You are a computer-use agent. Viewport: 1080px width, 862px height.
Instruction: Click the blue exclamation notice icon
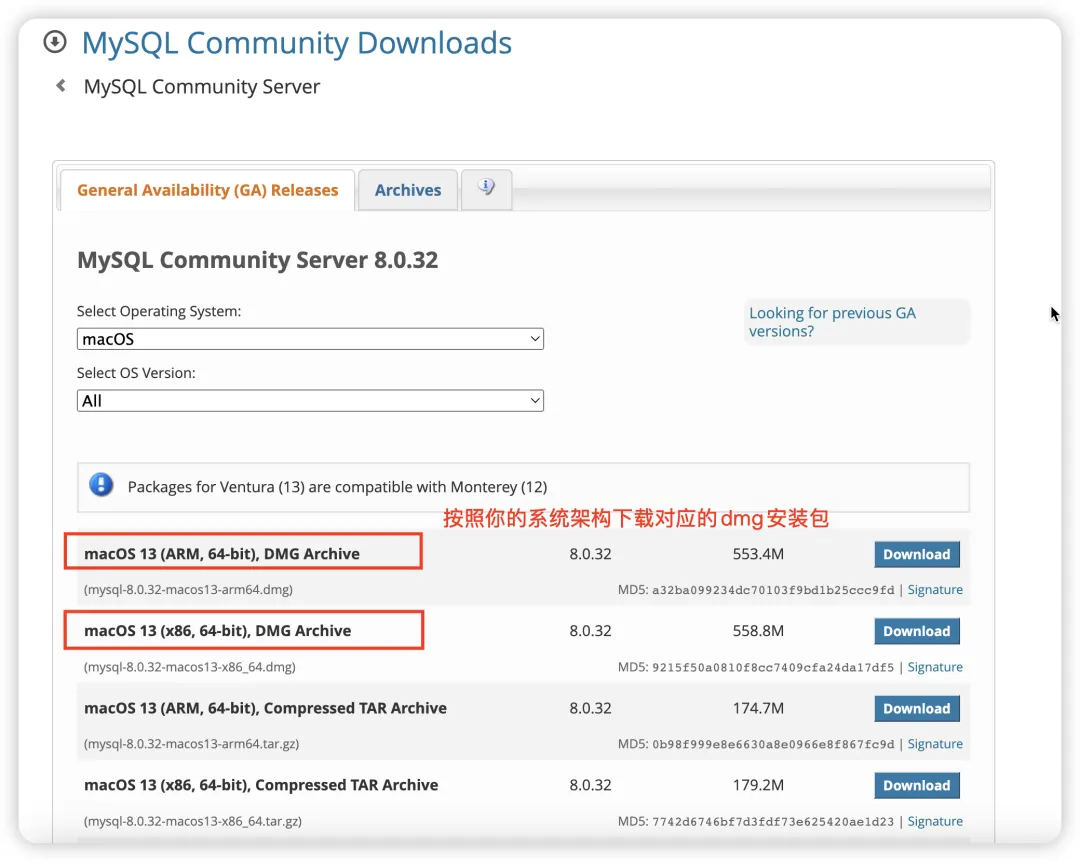point(101,485)
